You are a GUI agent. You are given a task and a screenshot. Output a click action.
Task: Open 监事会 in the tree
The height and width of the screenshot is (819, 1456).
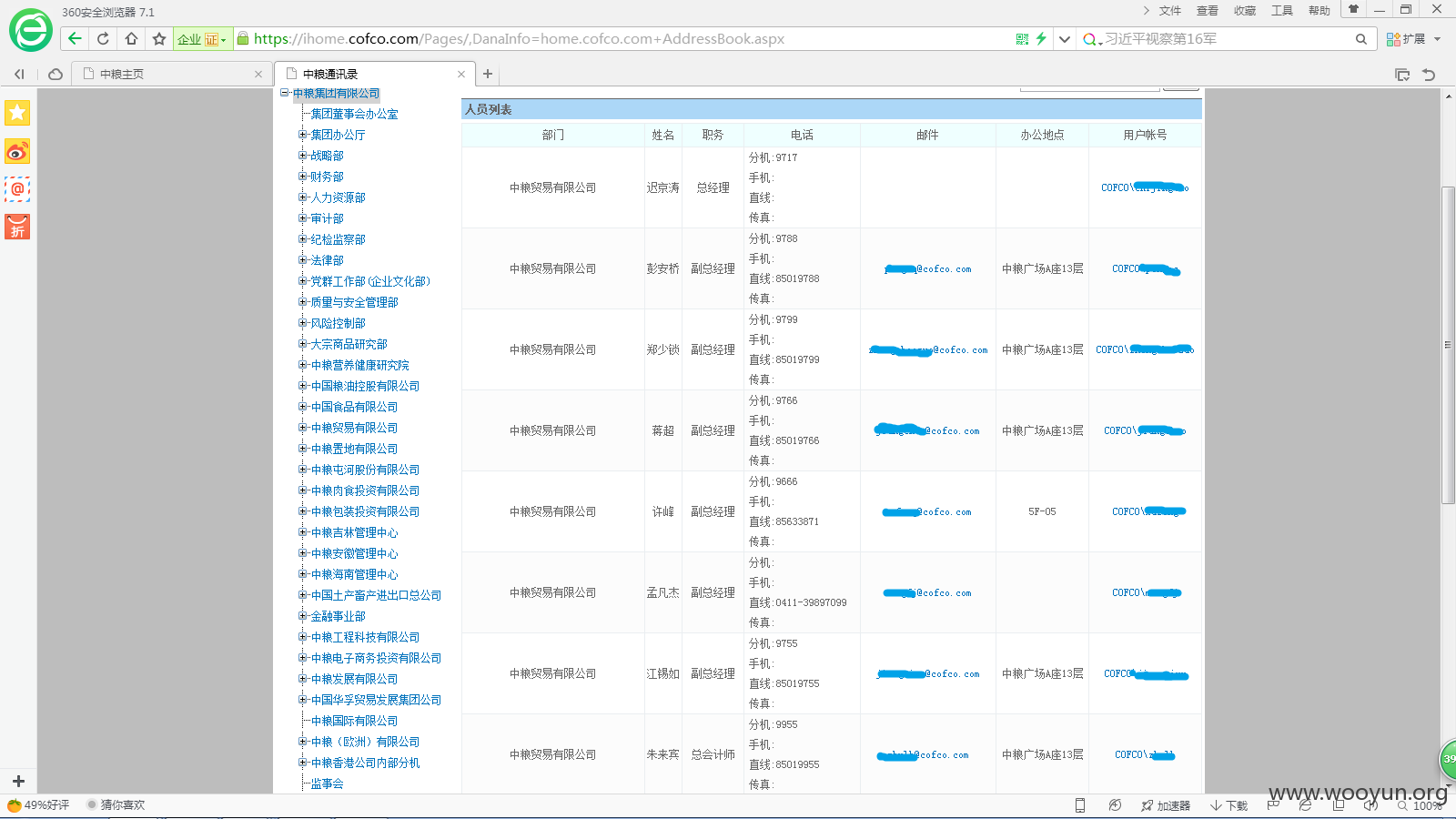pos(327,784)
